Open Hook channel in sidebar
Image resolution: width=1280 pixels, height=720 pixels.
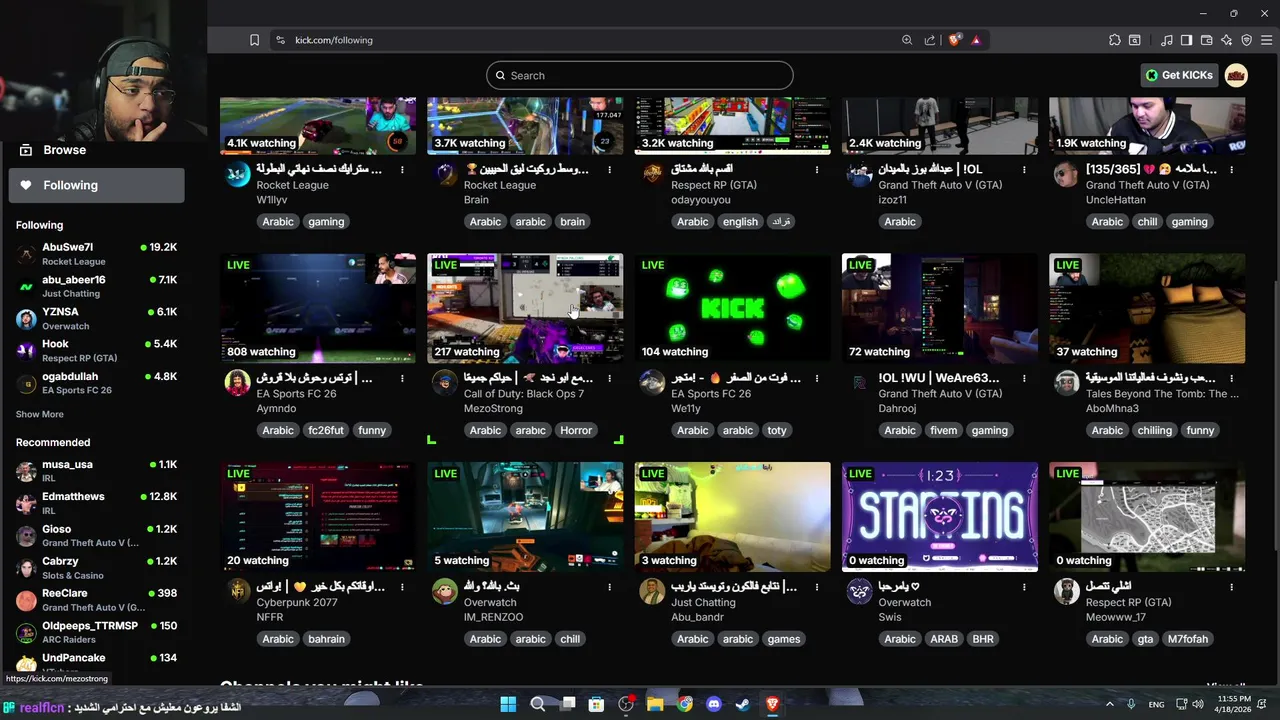[x=96, y=350]
